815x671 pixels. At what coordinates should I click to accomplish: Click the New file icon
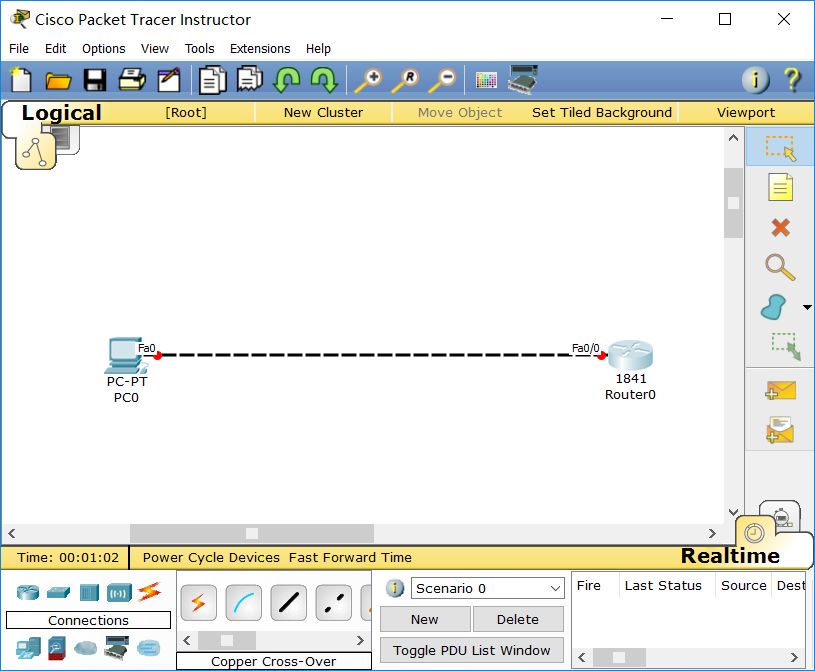point(21,80)
